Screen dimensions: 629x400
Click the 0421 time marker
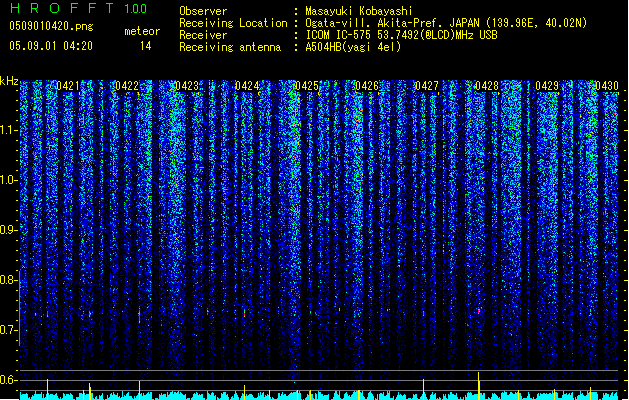pos(68,86)
